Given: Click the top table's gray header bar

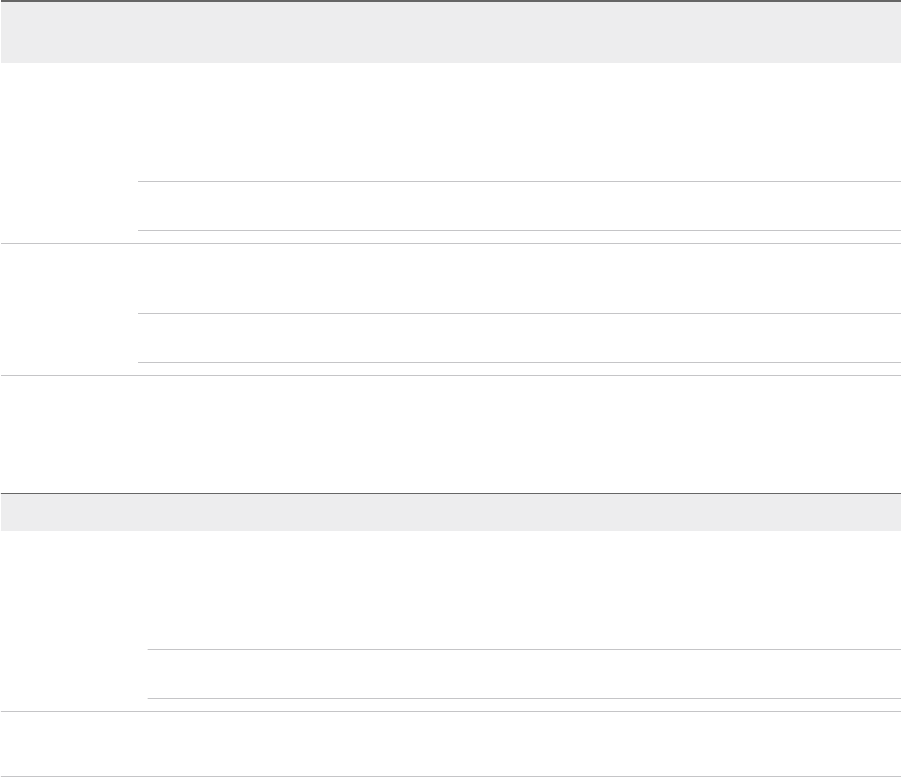Looking at the screenshot, I should click(450, 33).
